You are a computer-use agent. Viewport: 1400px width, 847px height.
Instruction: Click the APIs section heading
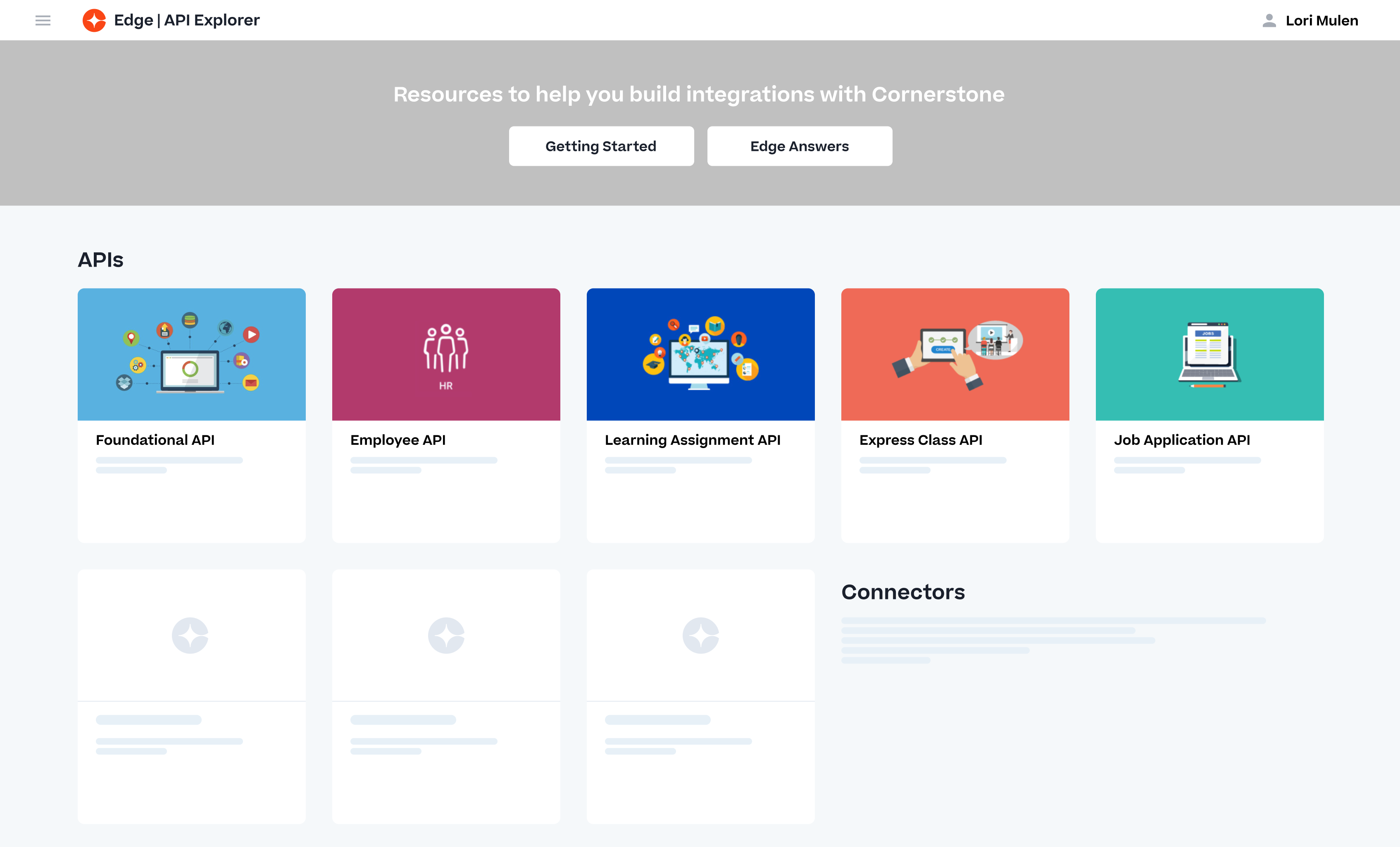point(100,260)
